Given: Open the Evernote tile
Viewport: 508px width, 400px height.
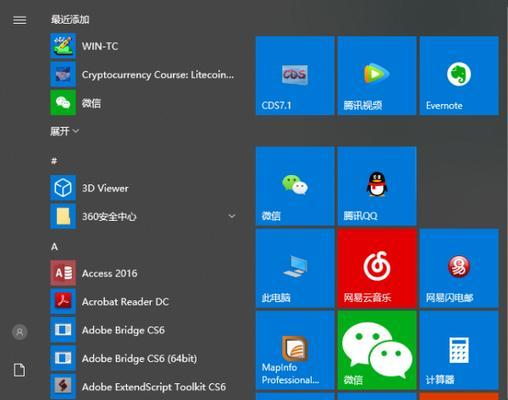Looking at the screenshot, I should point(459,76).
